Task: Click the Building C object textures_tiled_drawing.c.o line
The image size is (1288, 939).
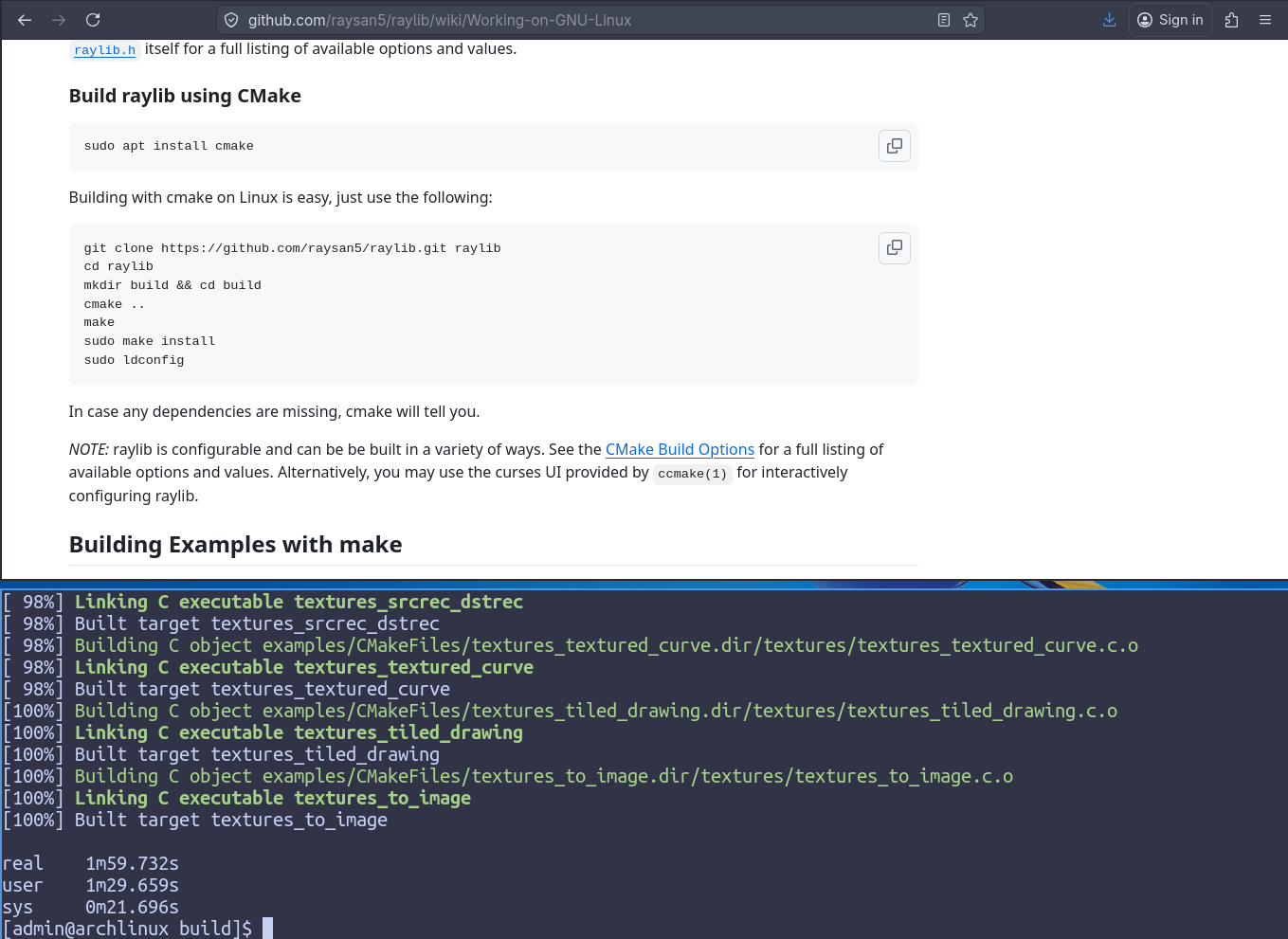Action: [560, 711]
